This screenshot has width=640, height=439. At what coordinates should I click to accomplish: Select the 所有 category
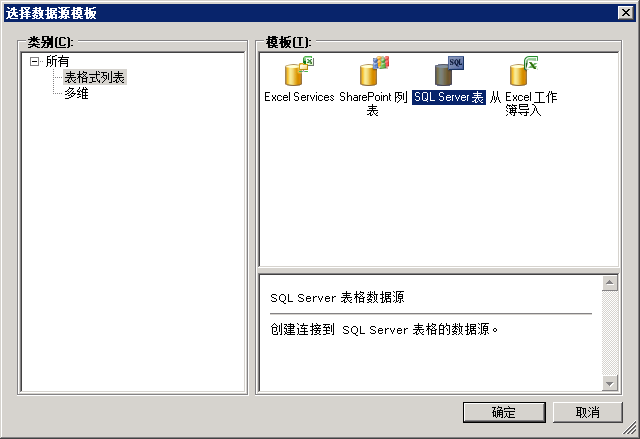[x=57, y=61]
